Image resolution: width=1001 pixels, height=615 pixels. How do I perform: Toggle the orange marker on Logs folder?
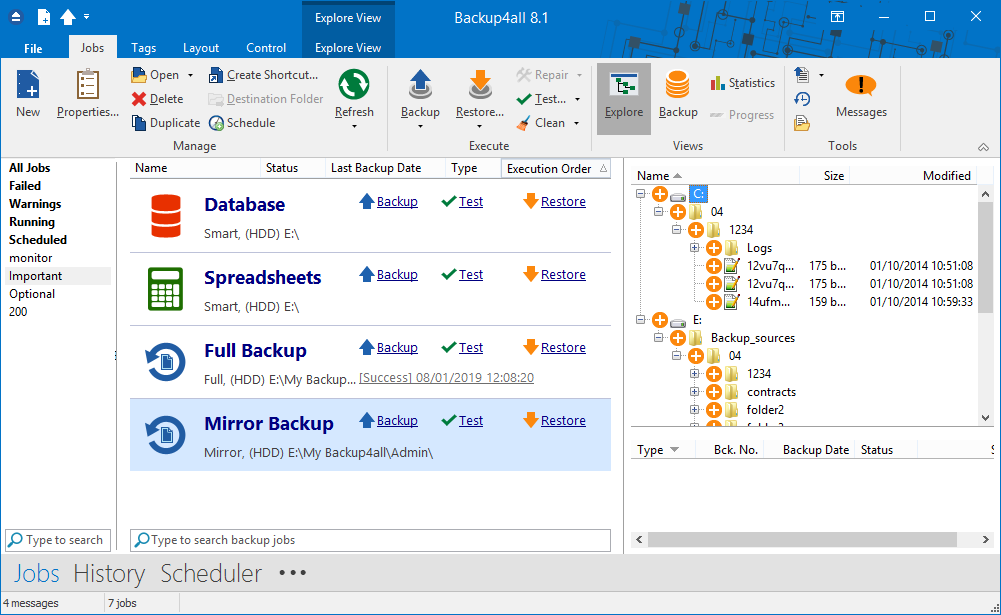click(x=713, y=248)
